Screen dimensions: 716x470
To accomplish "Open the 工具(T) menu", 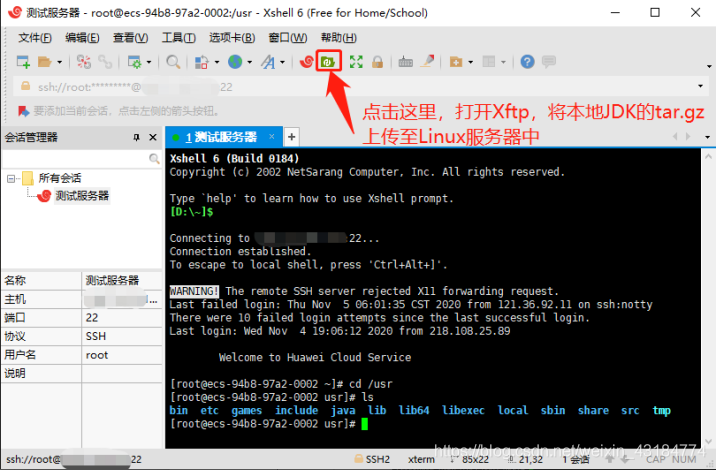I will coord(179,38).
